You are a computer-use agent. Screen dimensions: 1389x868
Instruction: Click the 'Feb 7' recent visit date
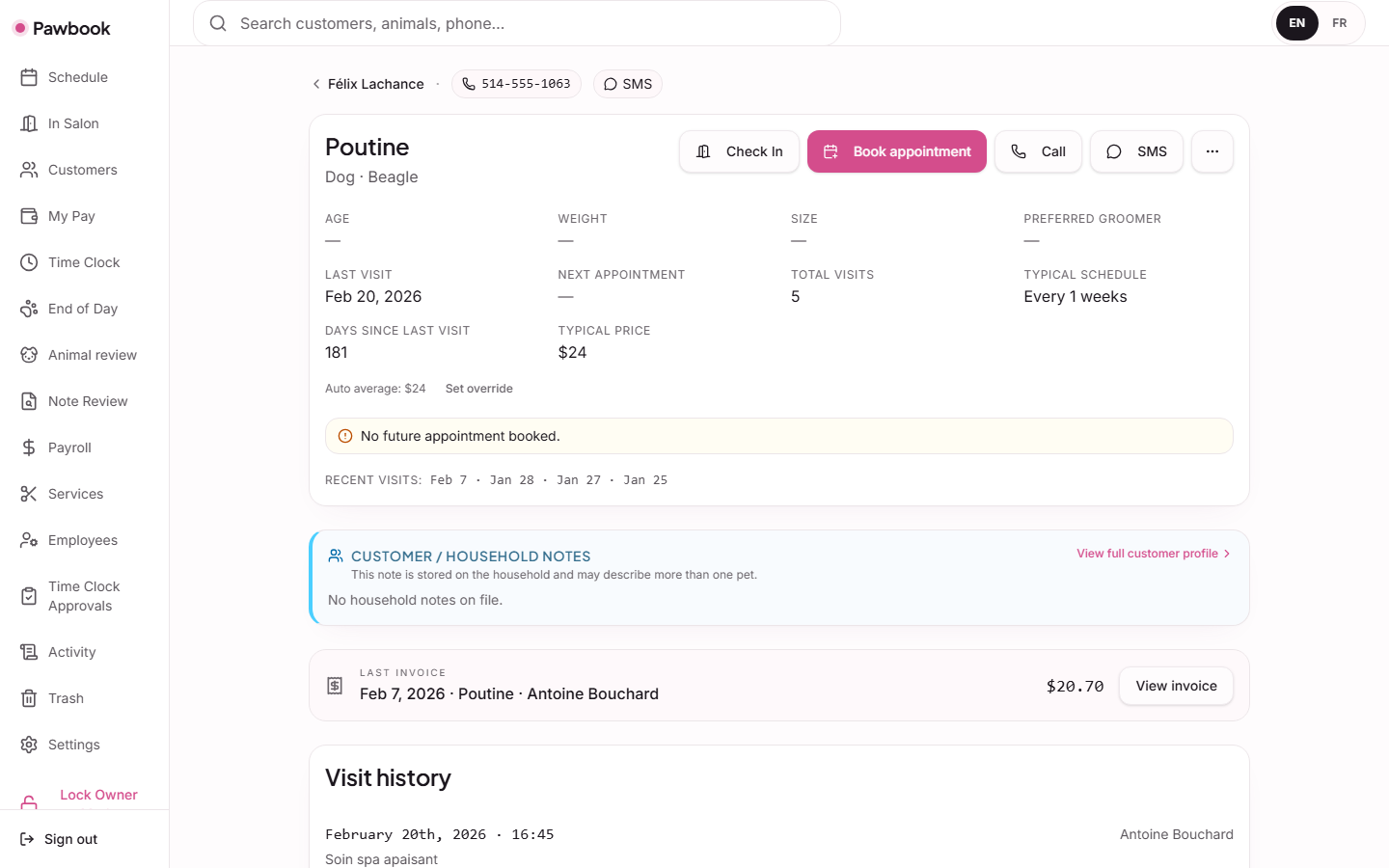tap(449, 479)
